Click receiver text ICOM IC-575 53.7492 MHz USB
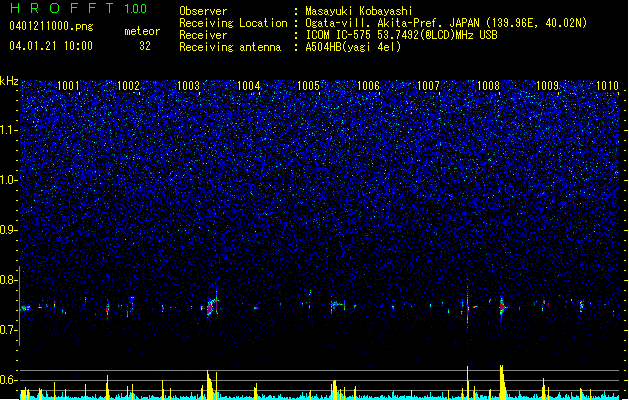Screen dimensions: 629x400 (401, 35)
